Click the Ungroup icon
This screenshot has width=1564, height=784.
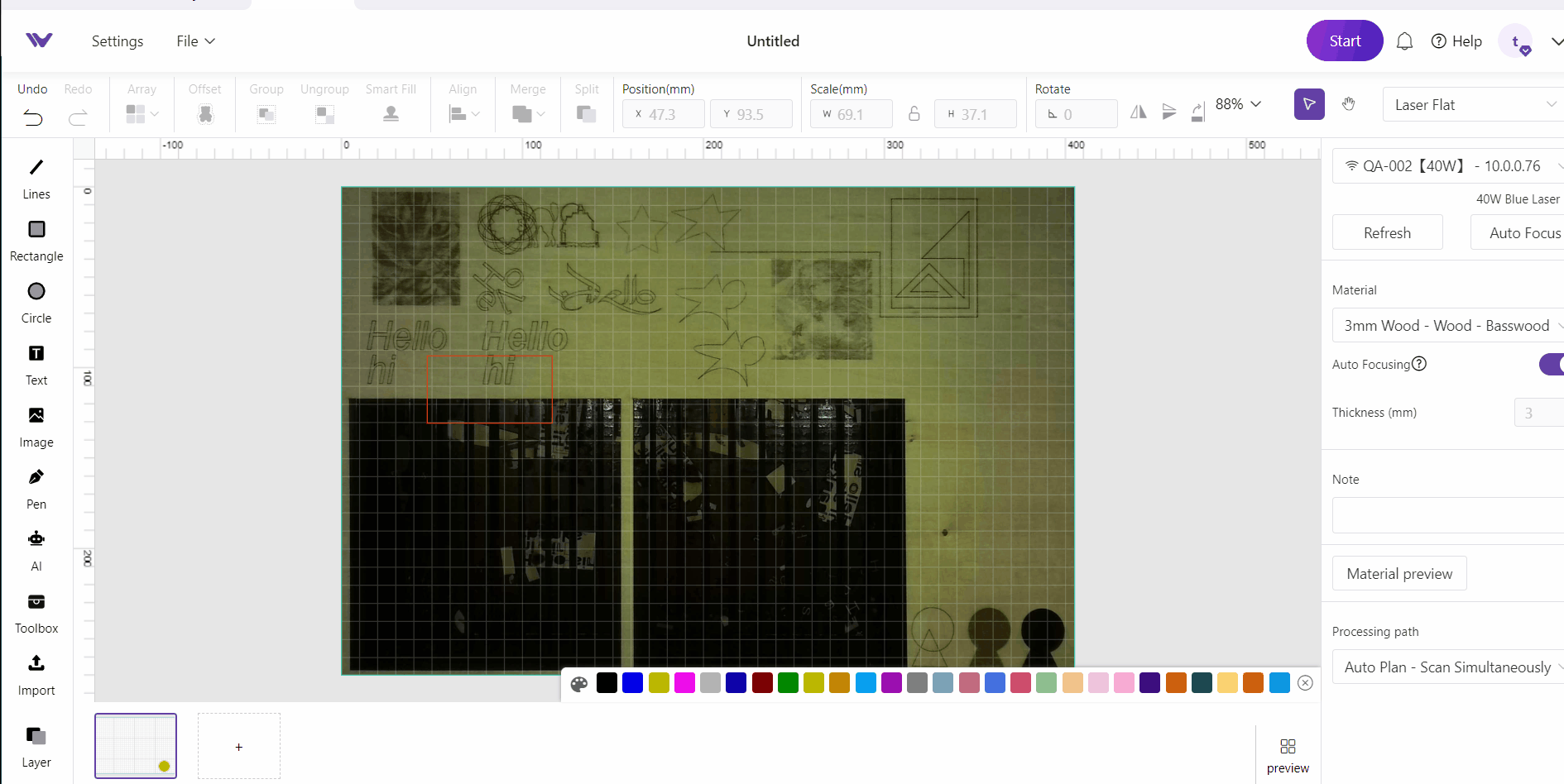point(324,114)
